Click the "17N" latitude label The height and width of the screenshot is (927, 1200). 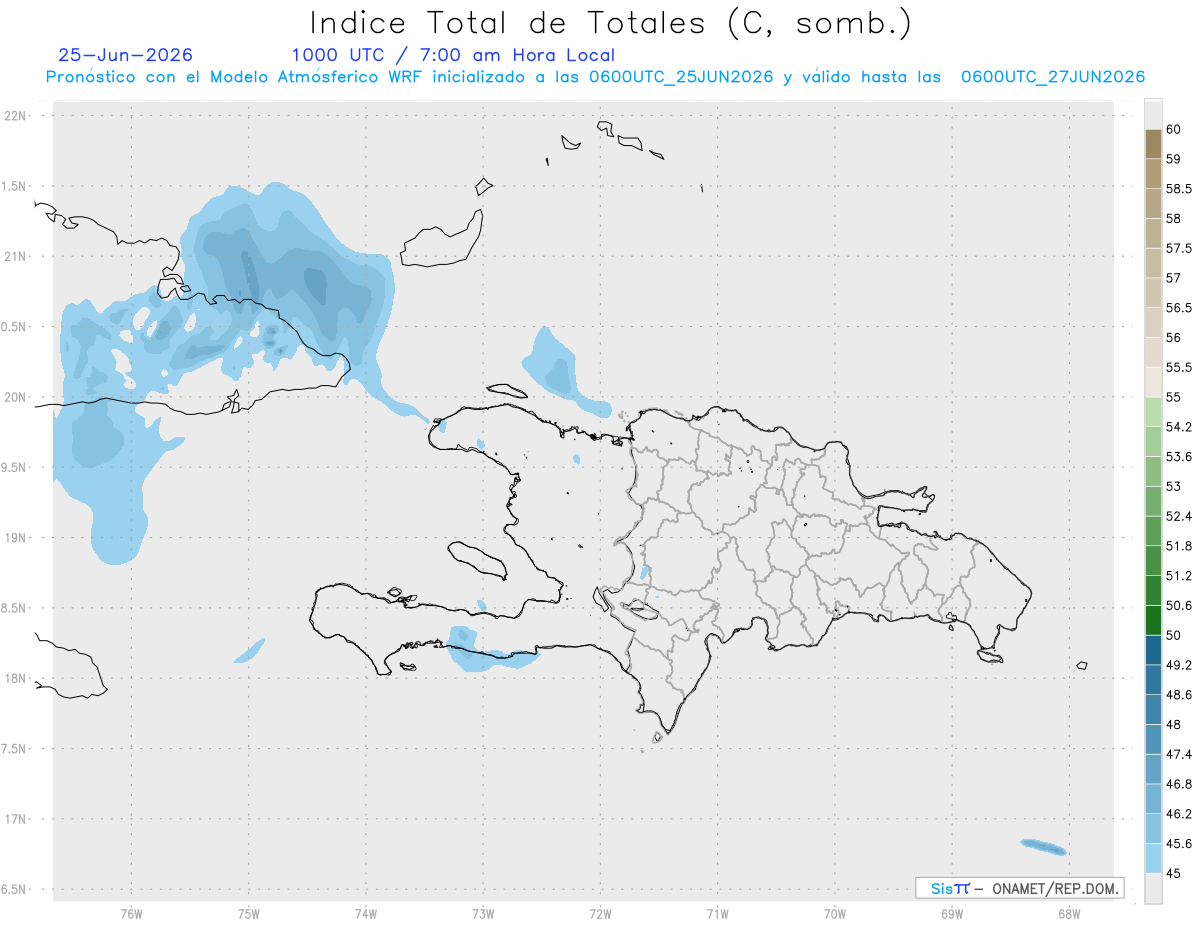[x=16, y=819]
